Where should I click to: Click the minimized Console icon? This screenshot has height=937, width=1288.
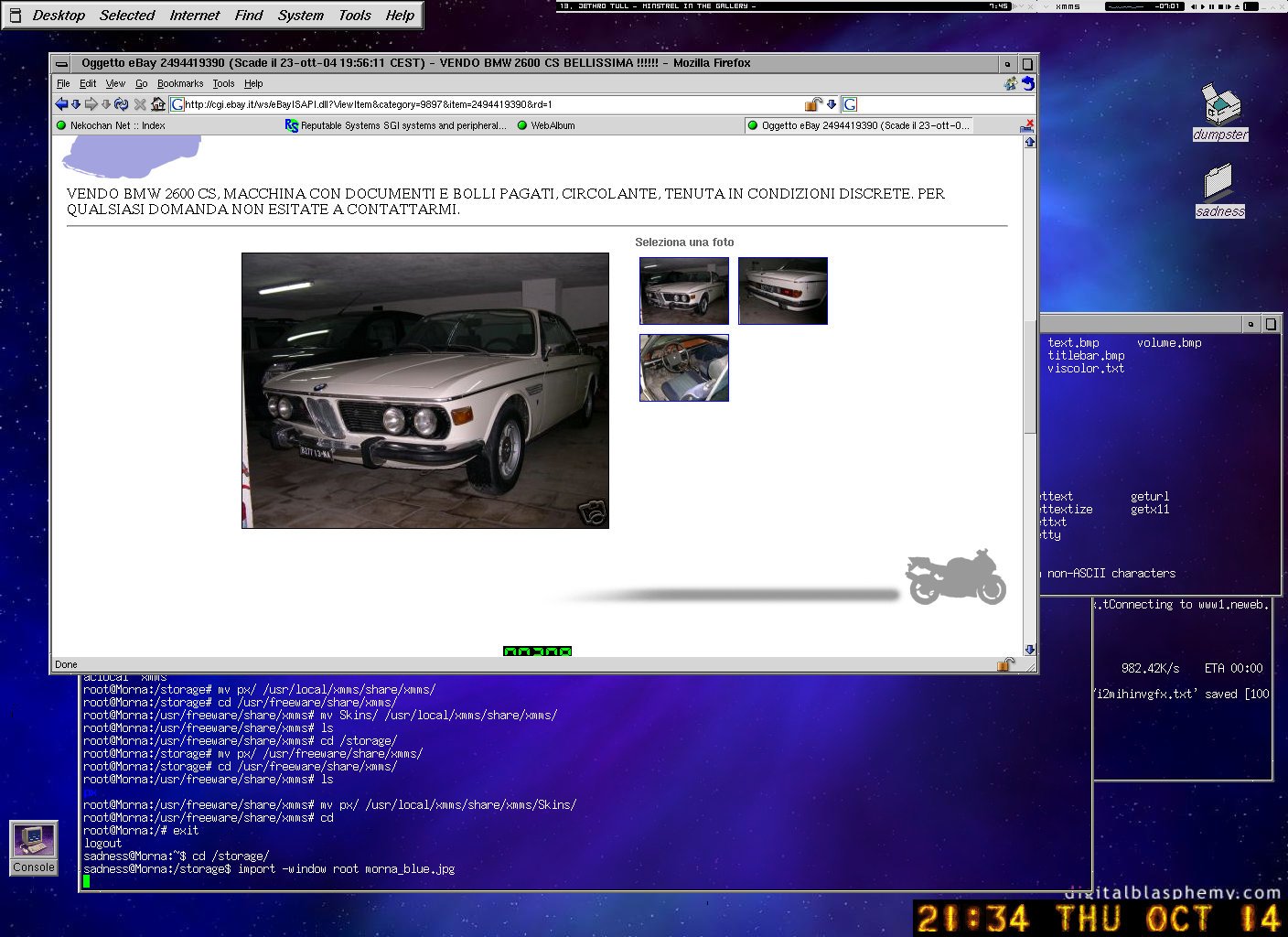coord(34,848)
